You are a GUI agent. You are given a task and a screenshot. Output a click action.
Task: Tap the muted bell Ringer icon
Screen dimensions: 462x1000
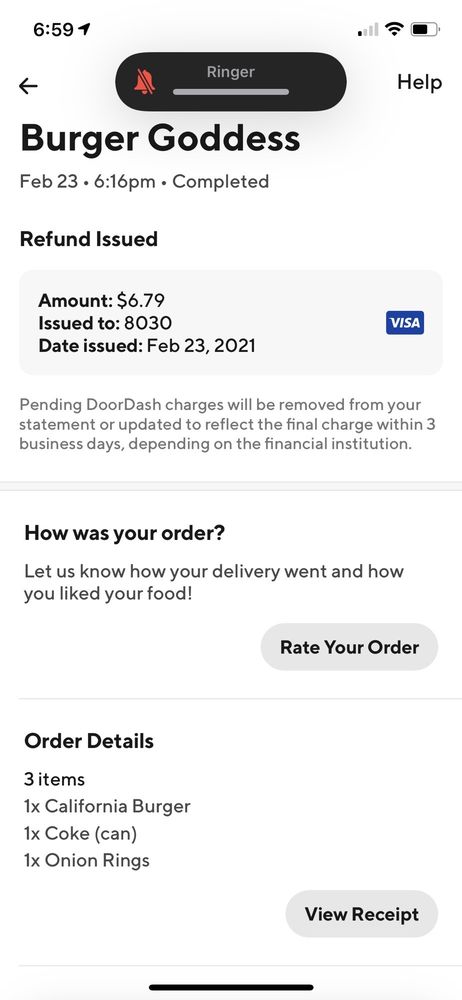(x=145, y=82)
